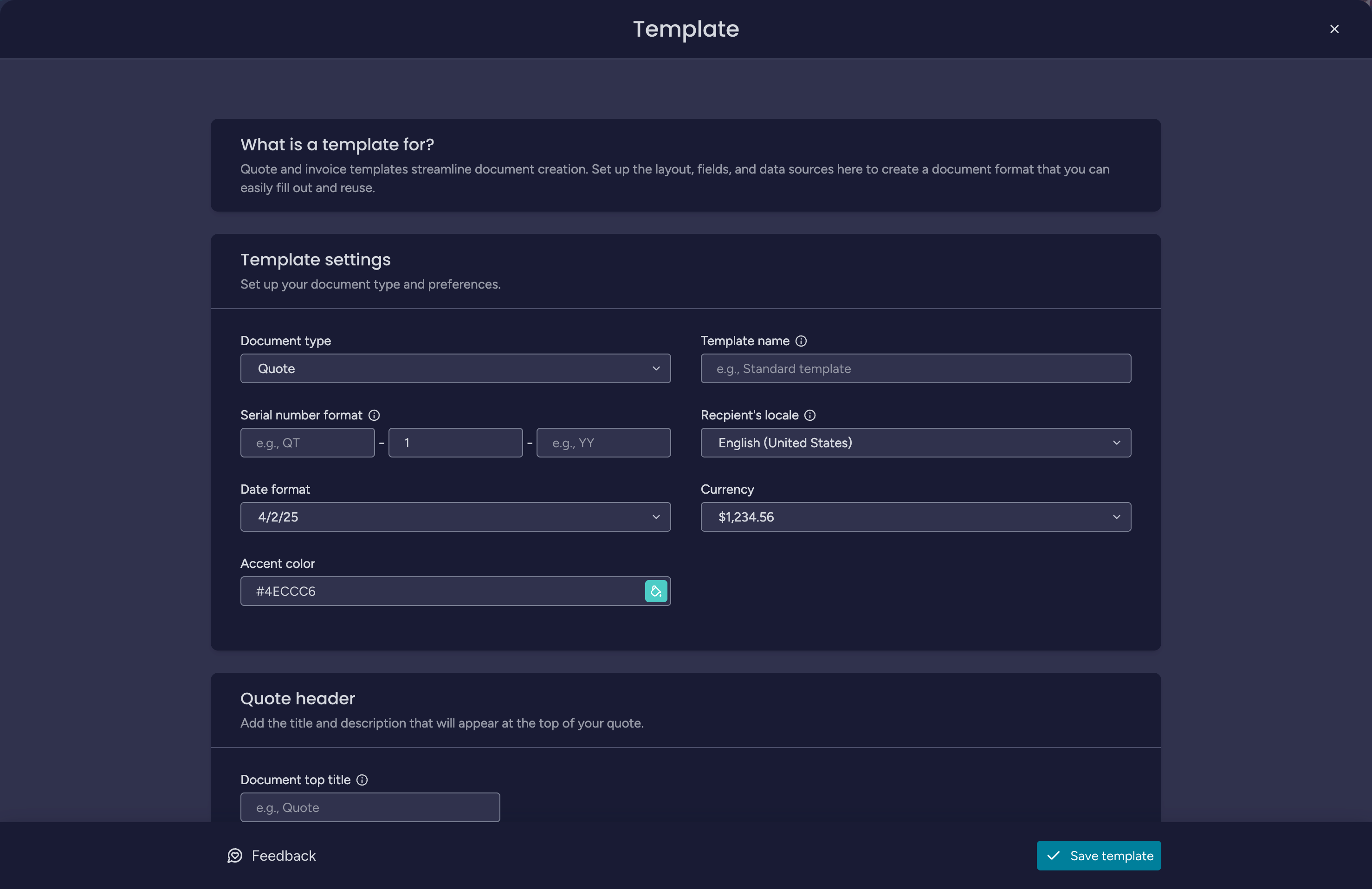
Task: Click the serial number YY suffix field
Action: (x=603, y=443)
